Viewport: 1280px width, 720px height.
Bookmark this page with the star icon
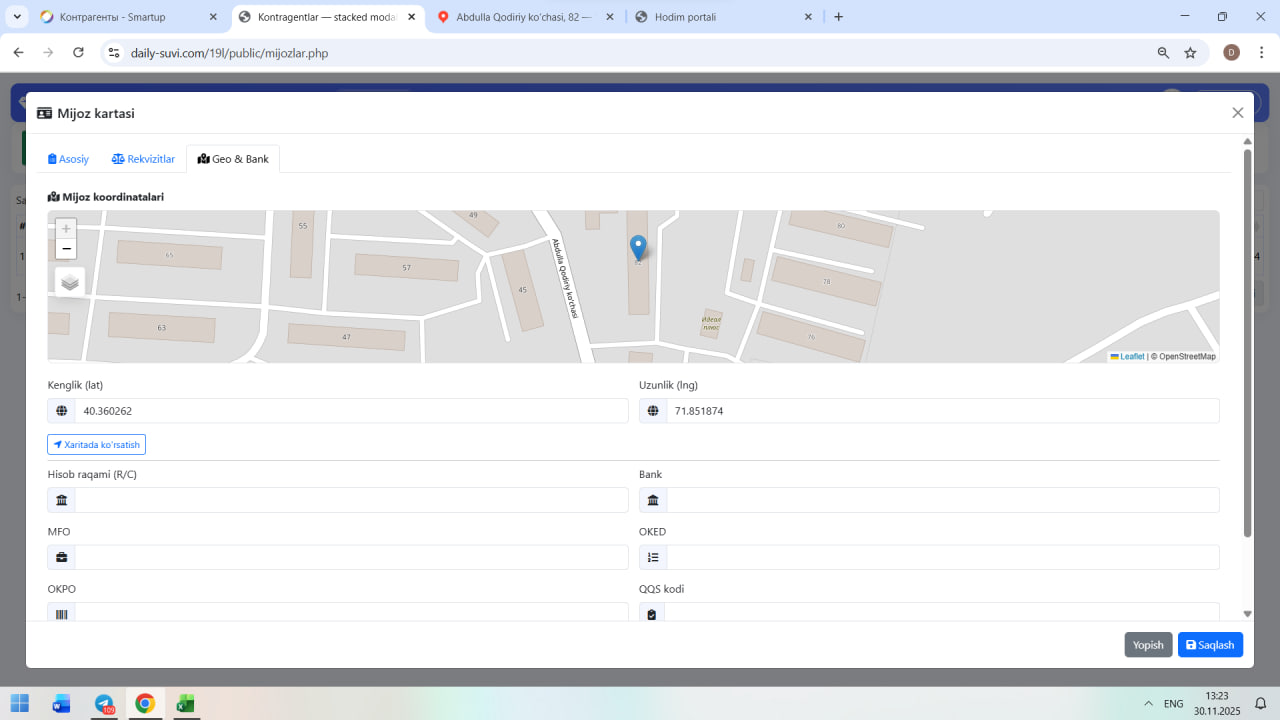click(1190, 53)
